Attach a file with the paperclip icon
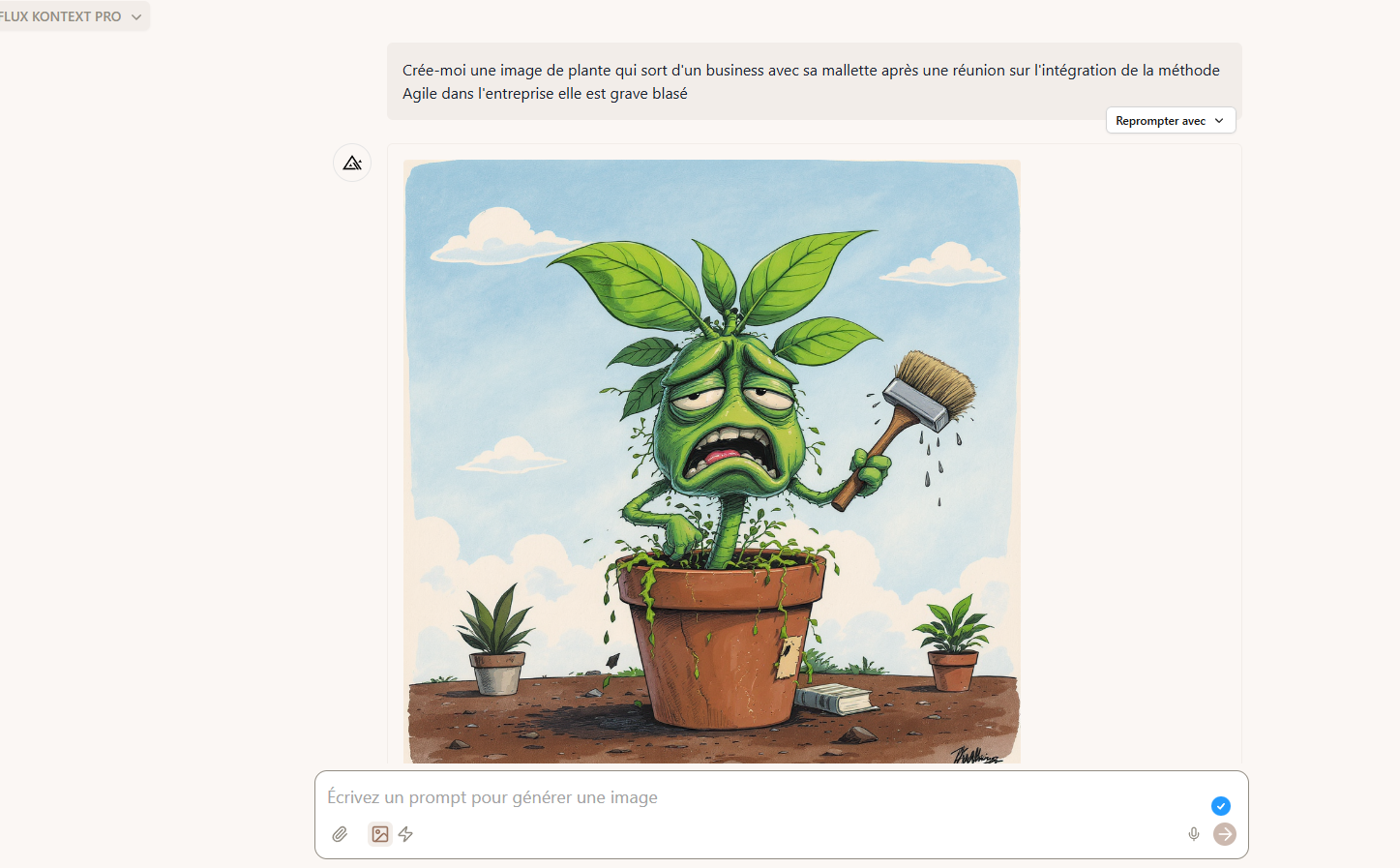The width and height of the screenshot is (1400, 868). (340, 834)
